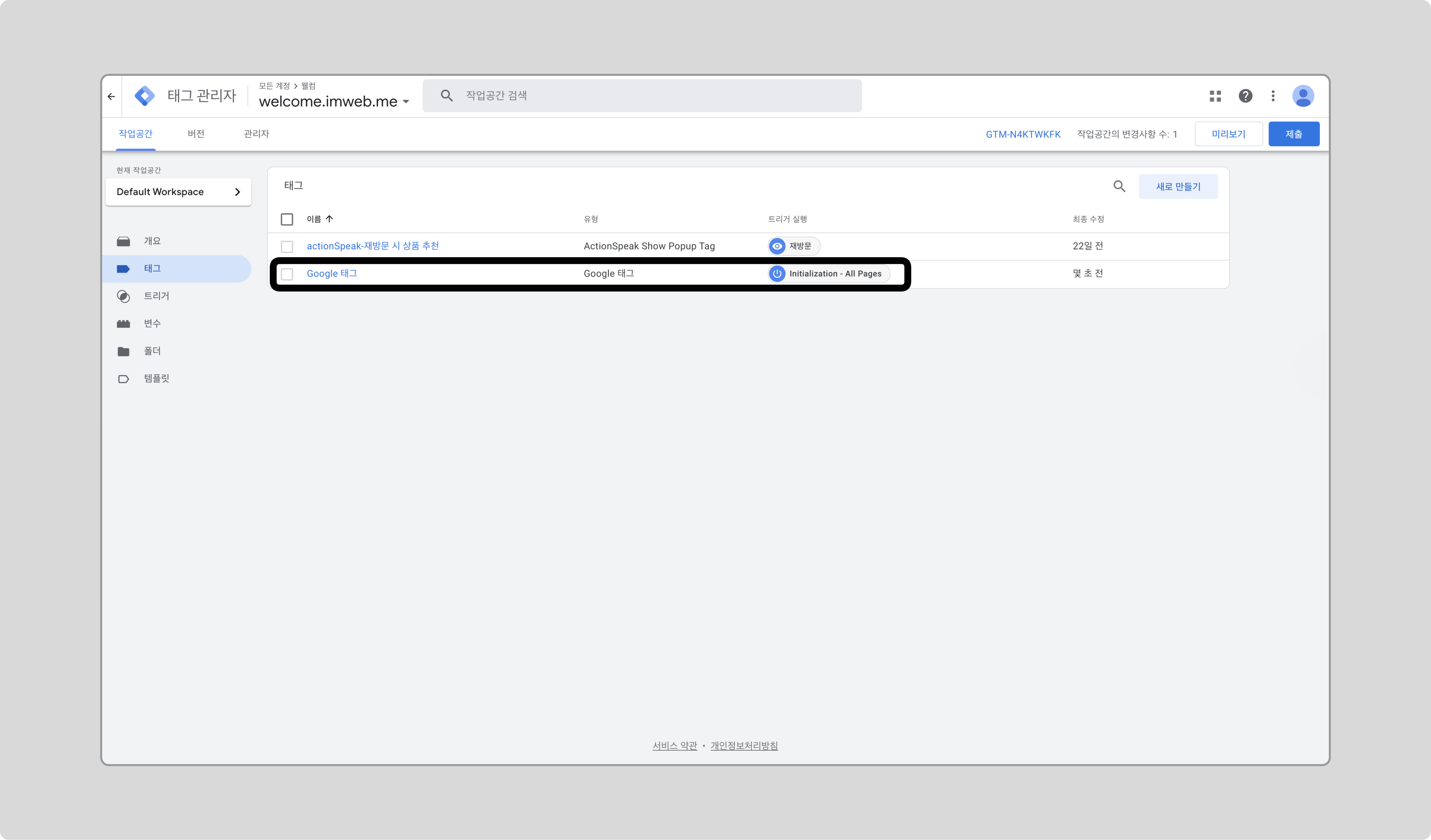Viewport: 1431px width, 840px height.
Task: Click the Initialization - All Pages trigger chip
Action: [x=829, y=274]
